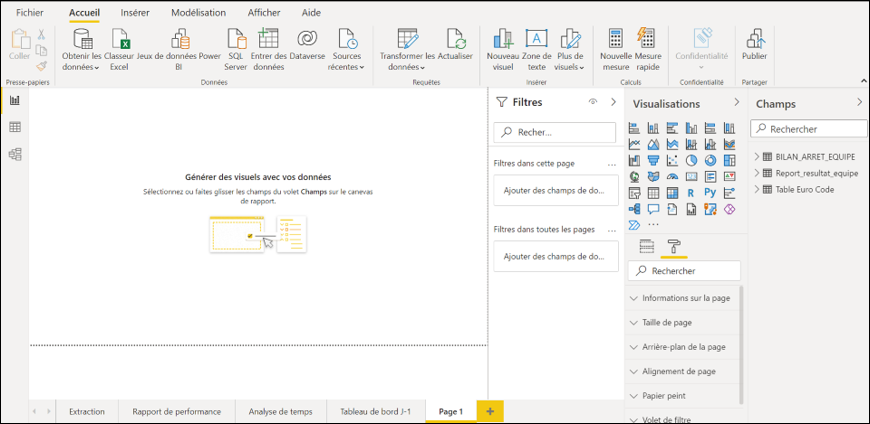Select the gauge visual
This screenshot has width=870, height=424.
672,176
